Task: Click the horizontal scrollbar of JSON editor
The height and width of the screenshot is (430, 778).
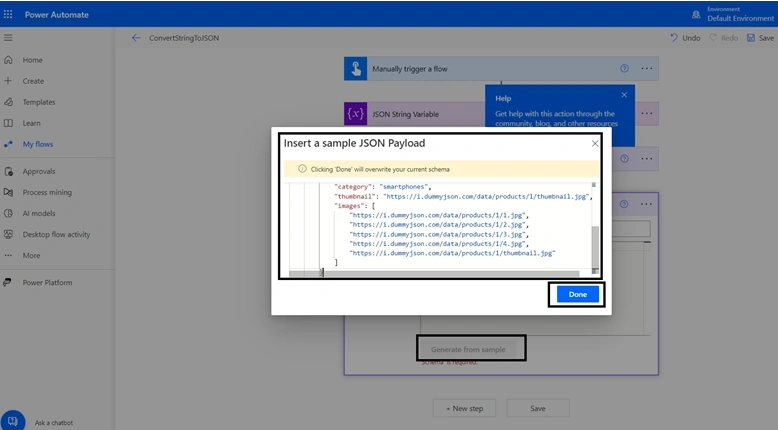Action: (x=434, y=273)
